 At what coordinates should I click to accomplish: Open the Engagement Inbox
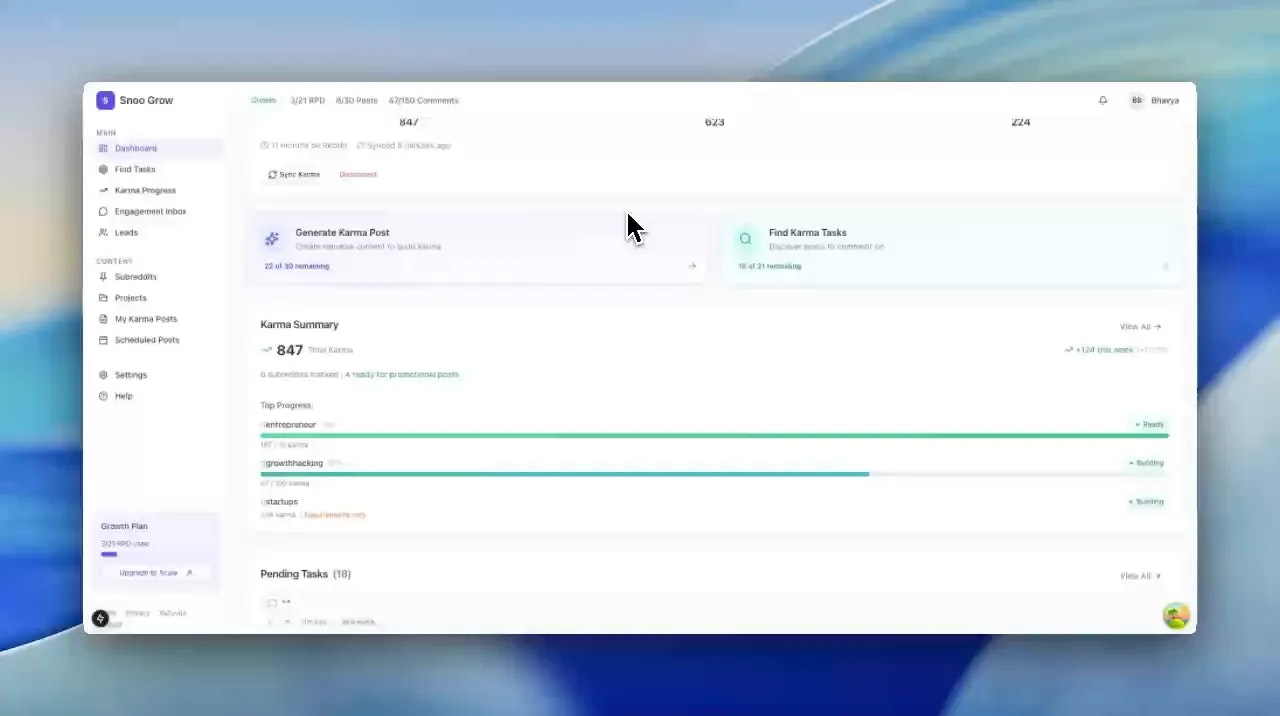pyautogui.click(x=150, y=211)
